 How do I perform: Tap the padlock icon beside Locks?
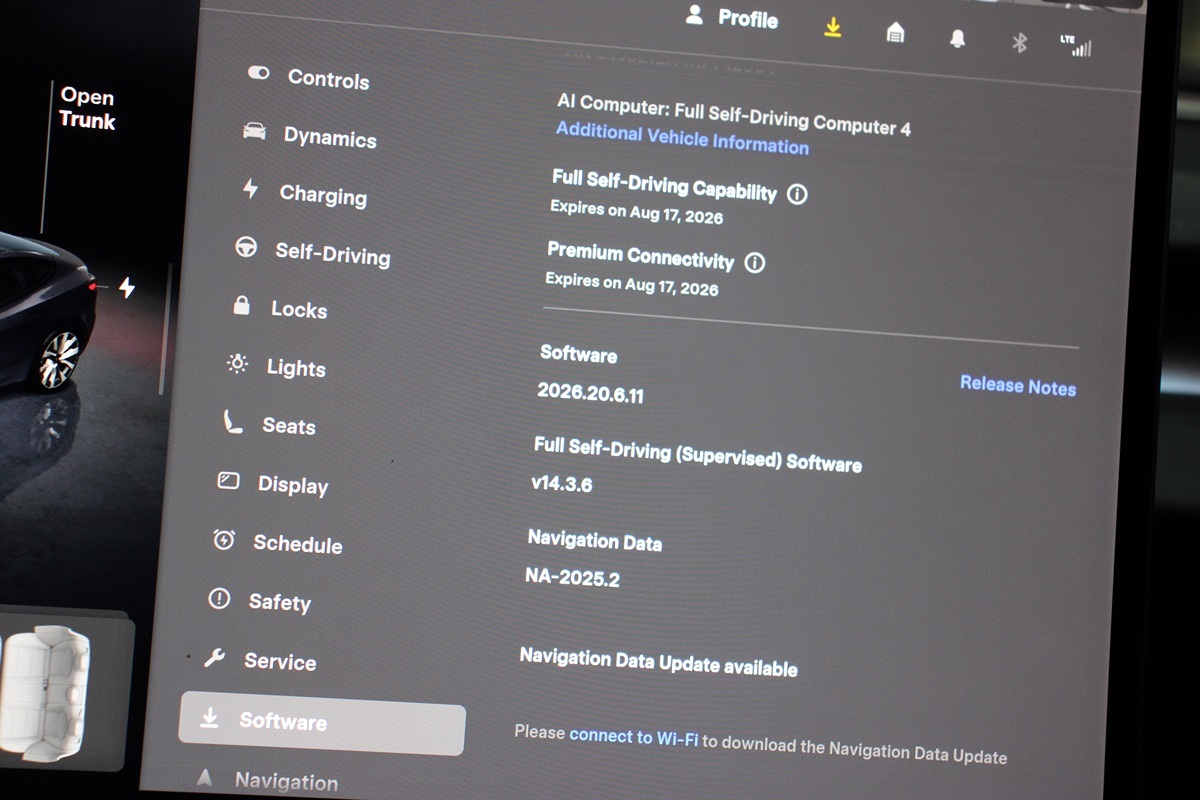point(241,305)
